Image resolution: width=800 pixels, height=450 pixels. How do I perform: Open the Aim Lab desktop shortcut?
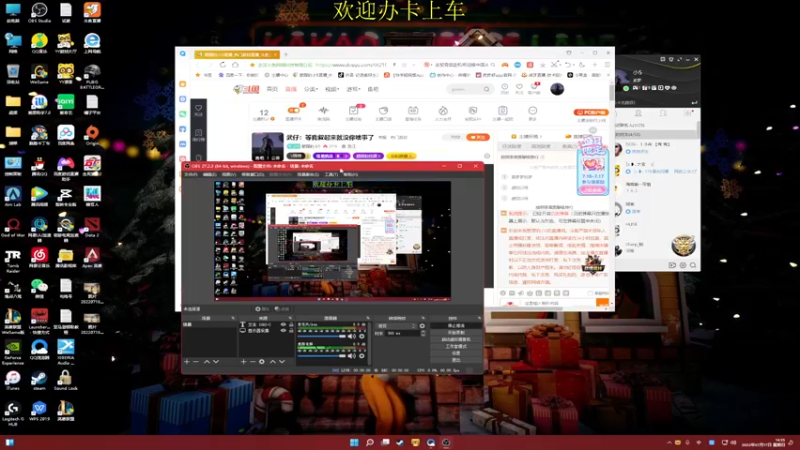click(x=13, y=196)
